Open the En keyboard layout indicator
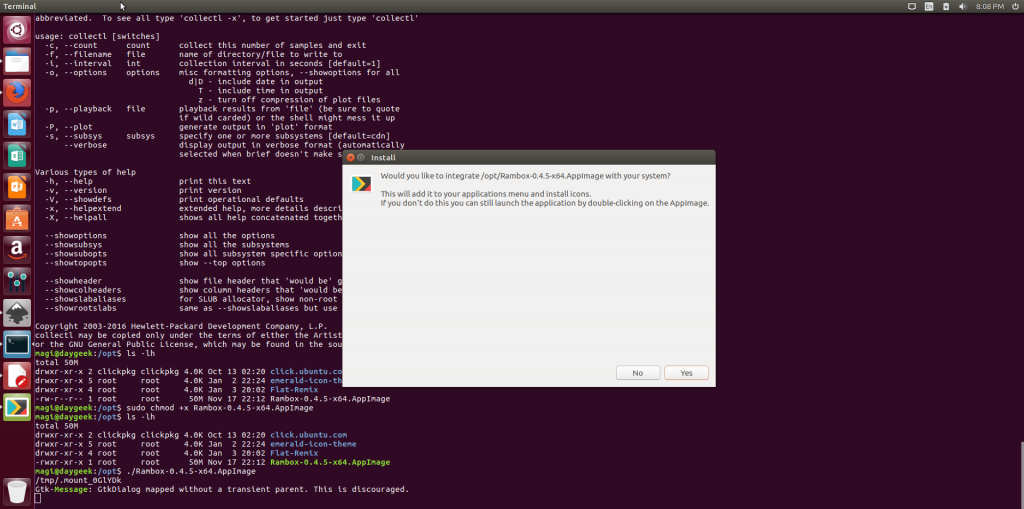This screenshot has height=509, width=1024. coord(929,6)
